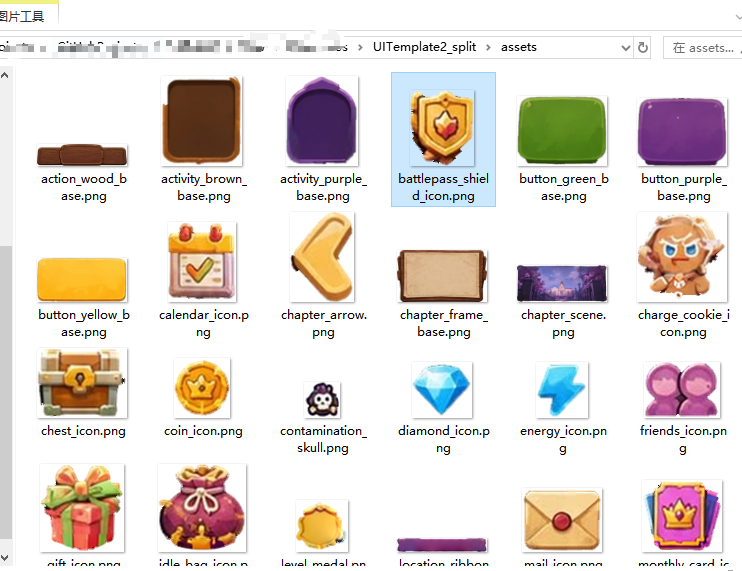
Task: Focus the search assets input field
Action: pos(703,48)
